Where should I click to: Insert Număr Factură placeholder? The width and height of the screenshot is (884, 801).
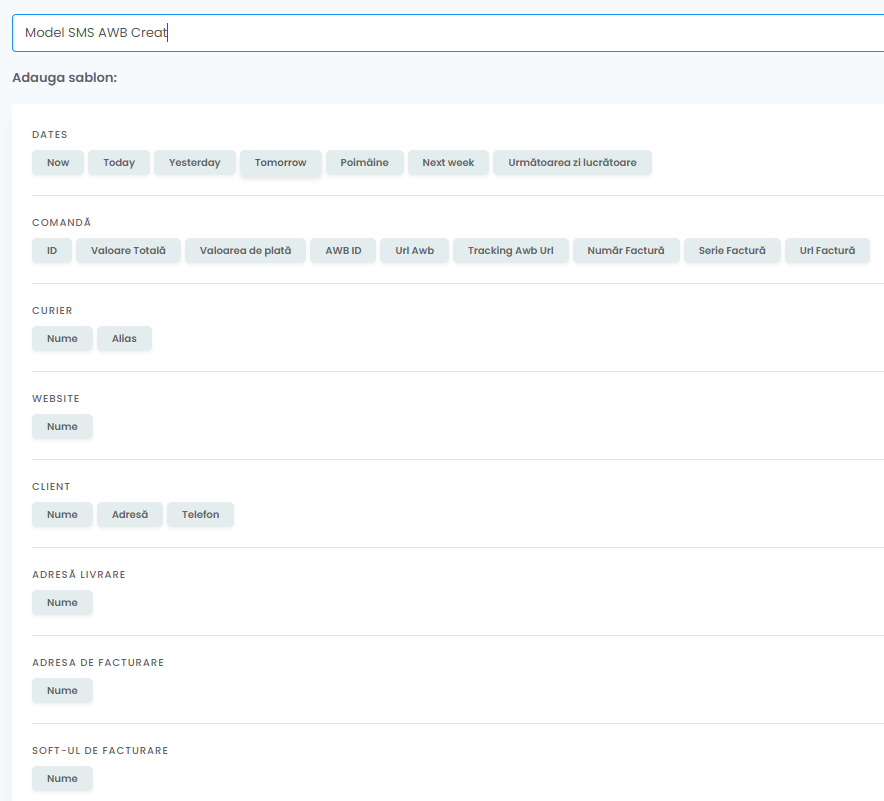[626, 250]
